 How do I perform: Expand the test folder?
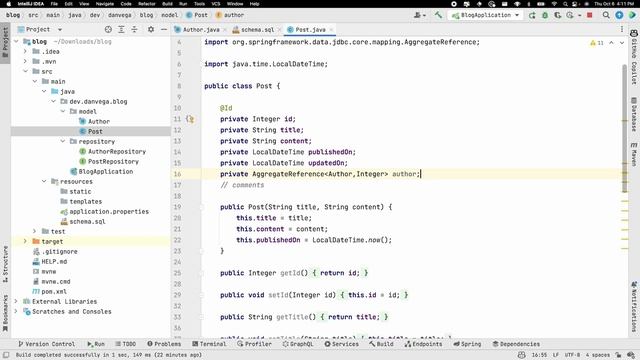[x=35, y=231]
